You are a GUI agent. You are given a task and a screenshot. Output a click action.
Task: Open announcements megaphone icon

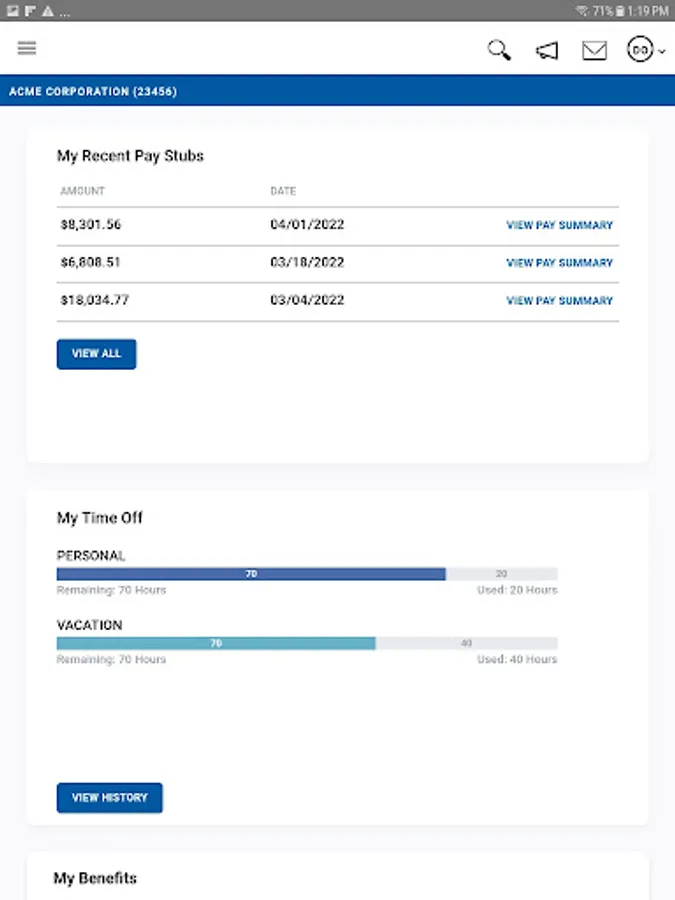tap(547, 50)
